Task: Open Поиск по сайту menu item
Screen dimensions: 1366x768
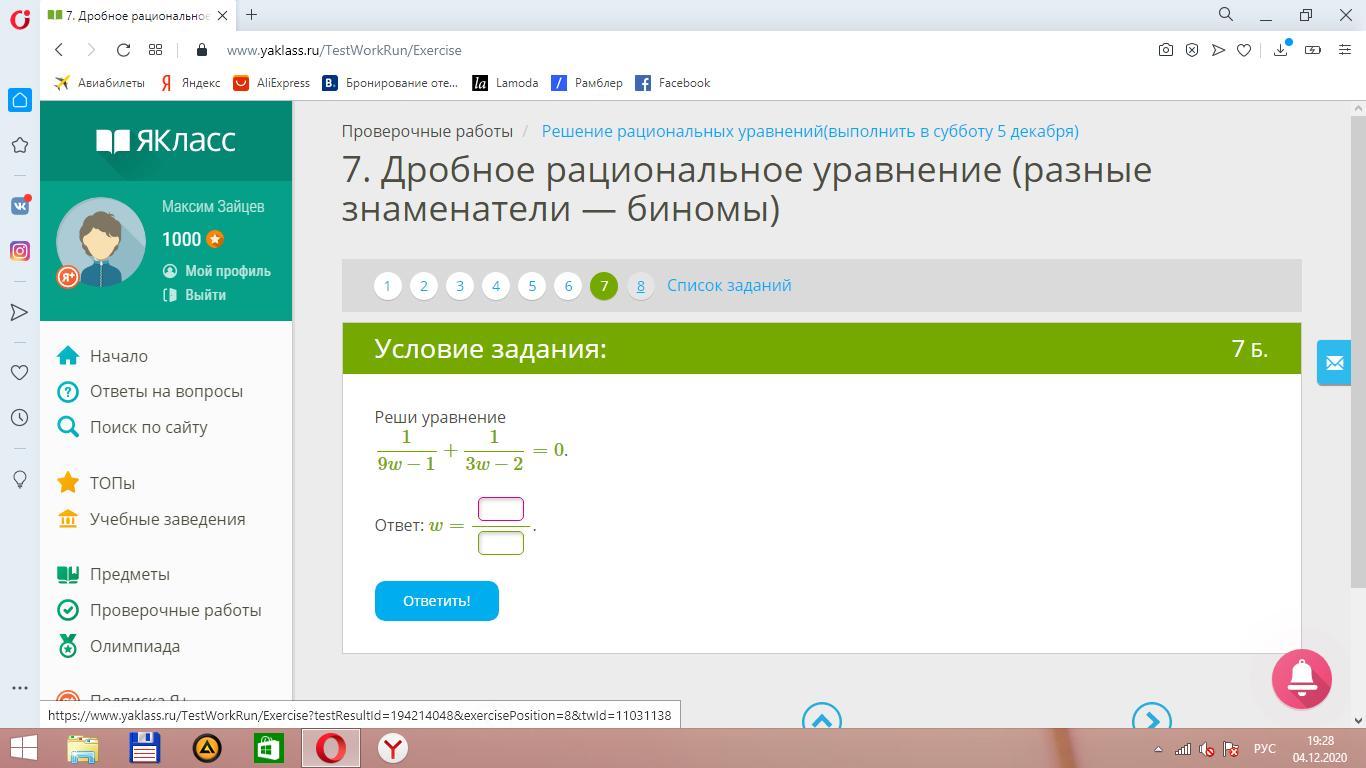Action: point(149,427)
